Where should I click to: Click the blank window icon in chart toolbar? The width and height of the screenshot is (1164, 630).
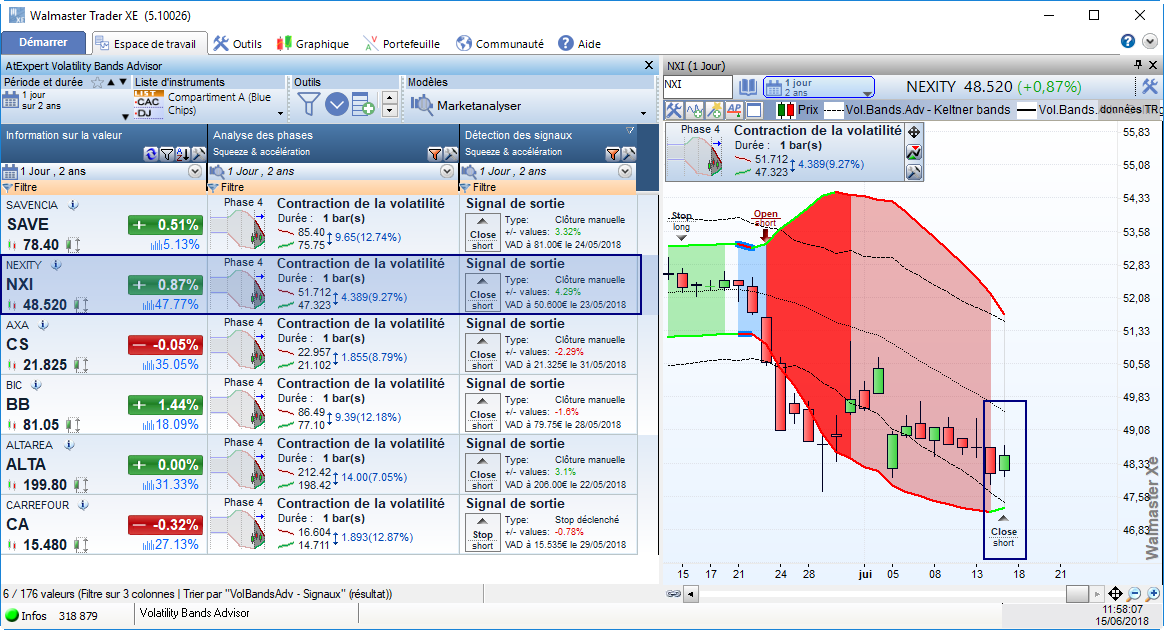[754, 110]
